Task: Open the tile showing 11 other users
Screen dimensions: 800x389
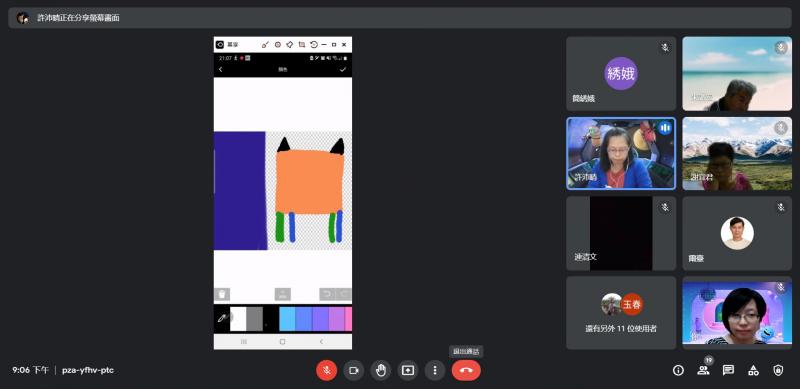Action: click(x=621, y=313)
